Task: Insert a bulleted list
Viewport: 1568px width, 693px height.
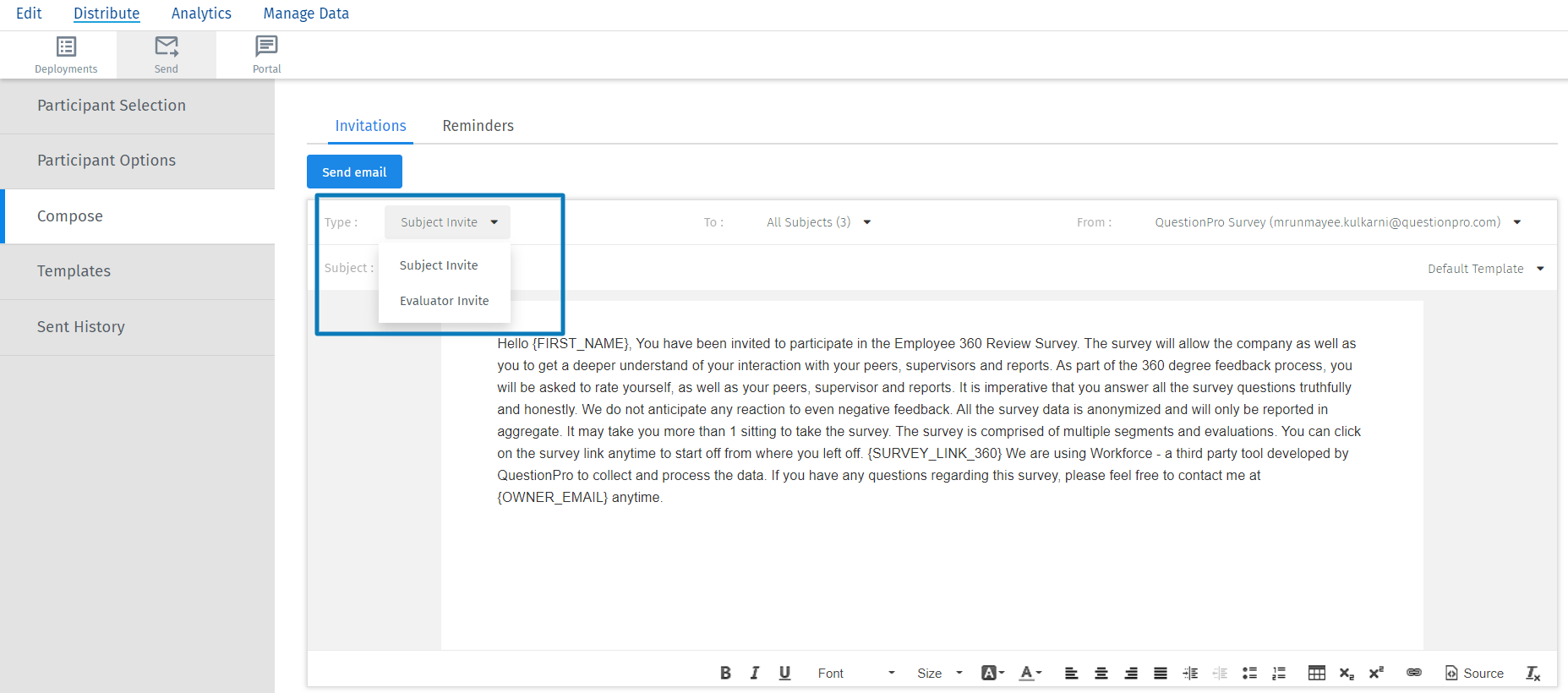Action: (x=1249, y=673)
